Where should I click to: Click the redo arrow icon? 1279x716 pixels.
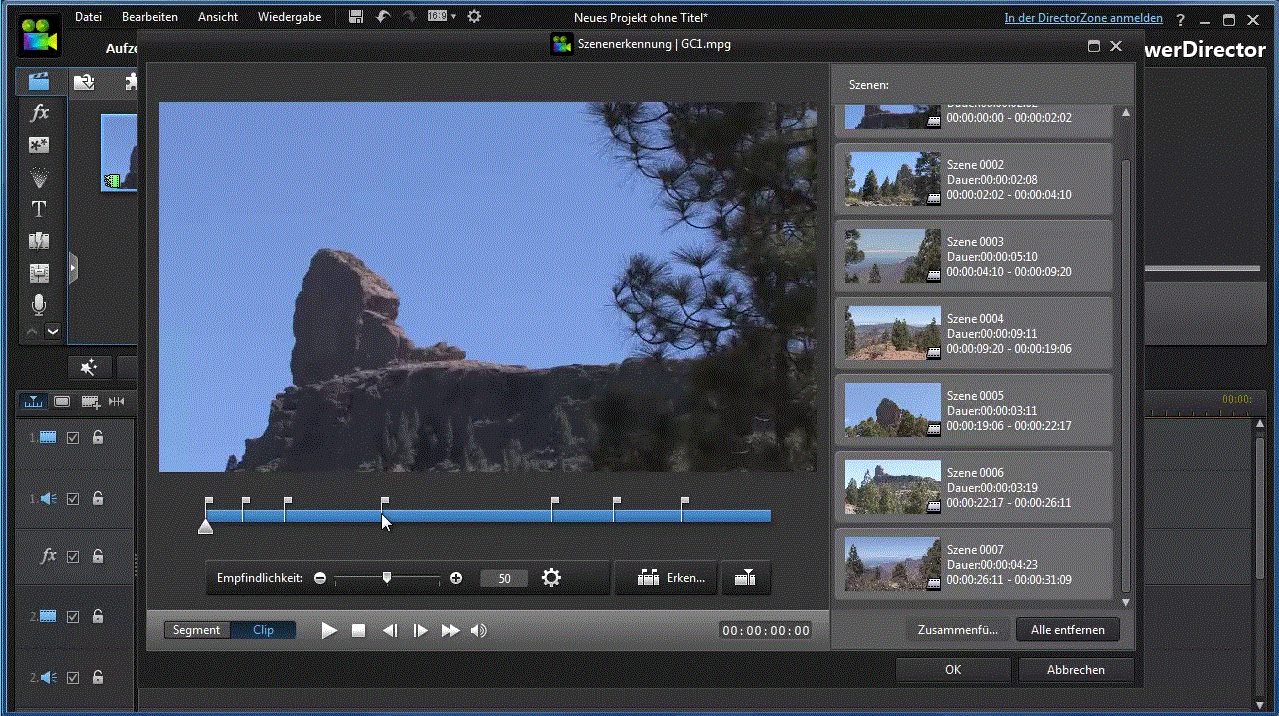coord(410,16)
